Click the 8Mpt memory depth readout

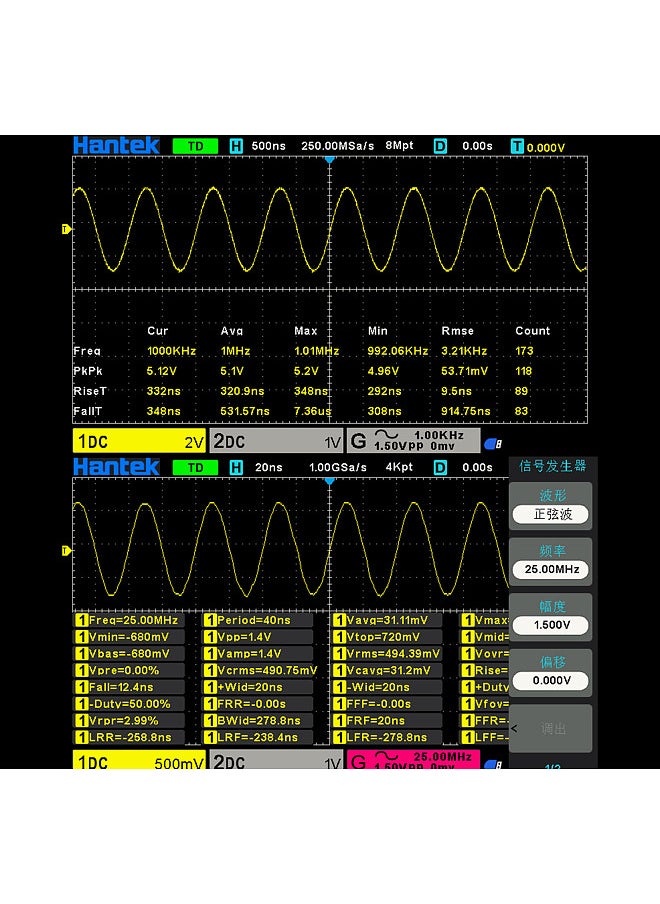point(399,145)
